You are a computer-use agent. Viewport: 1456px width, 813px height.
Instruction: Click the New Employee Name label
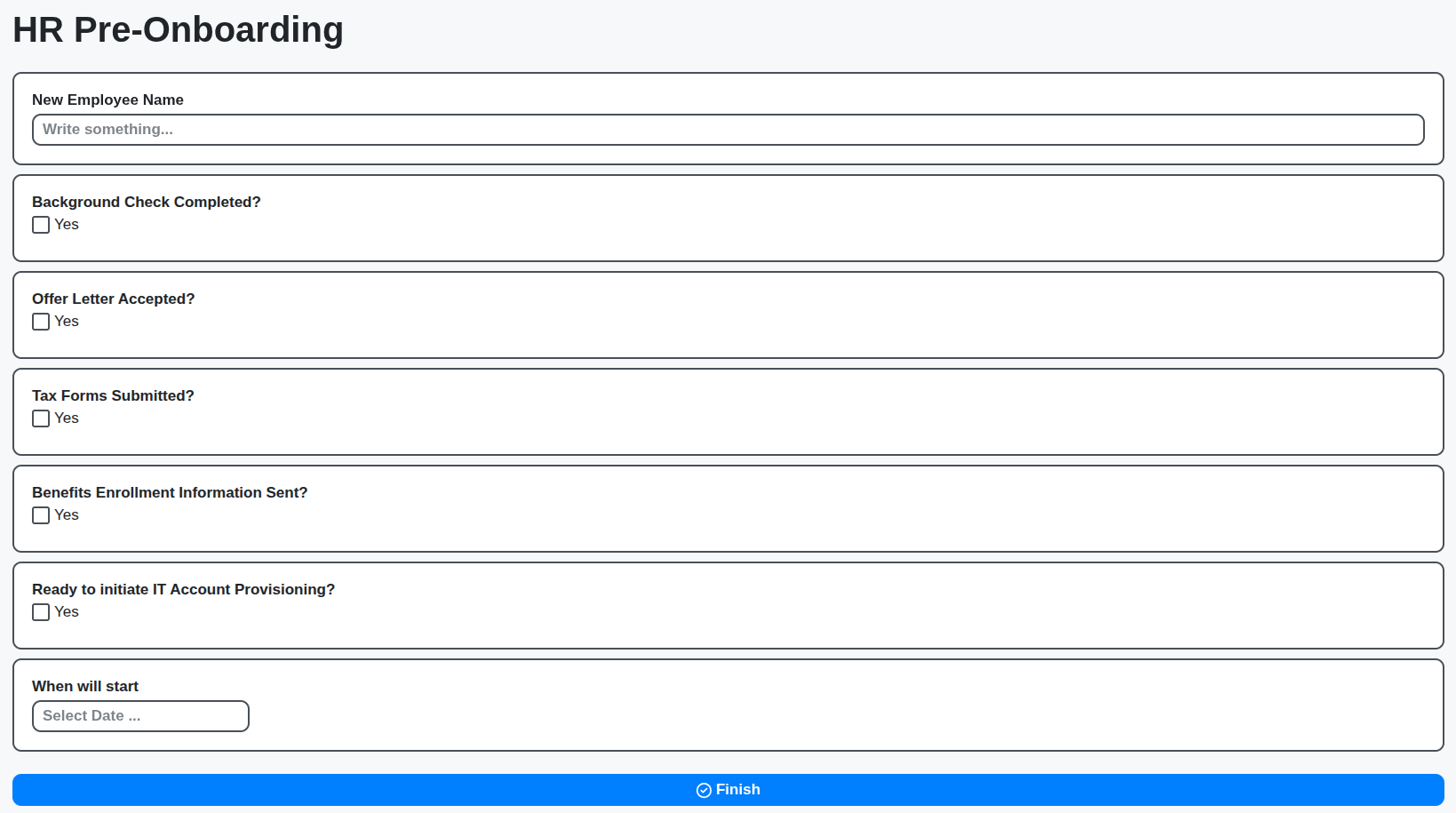(107, 100)
